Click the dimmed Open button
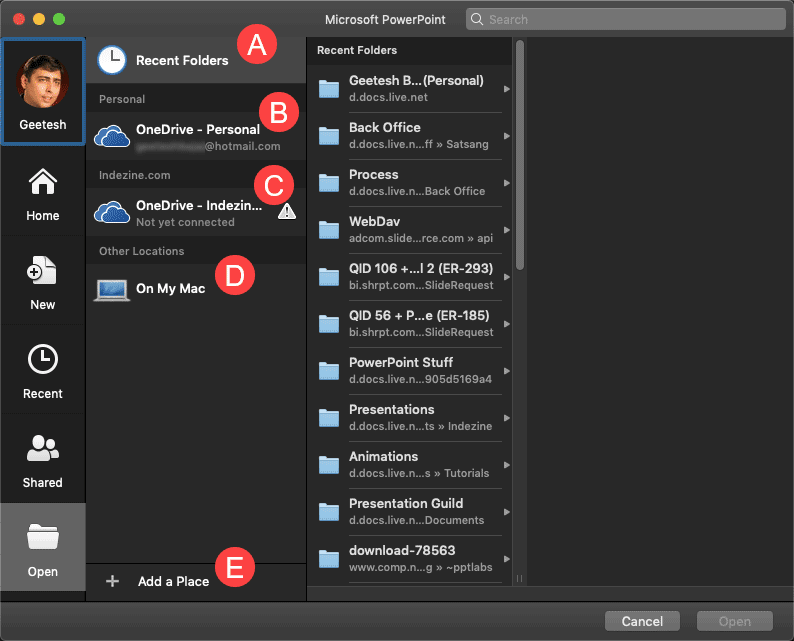The image size is (794, 641). pos(735,621)
